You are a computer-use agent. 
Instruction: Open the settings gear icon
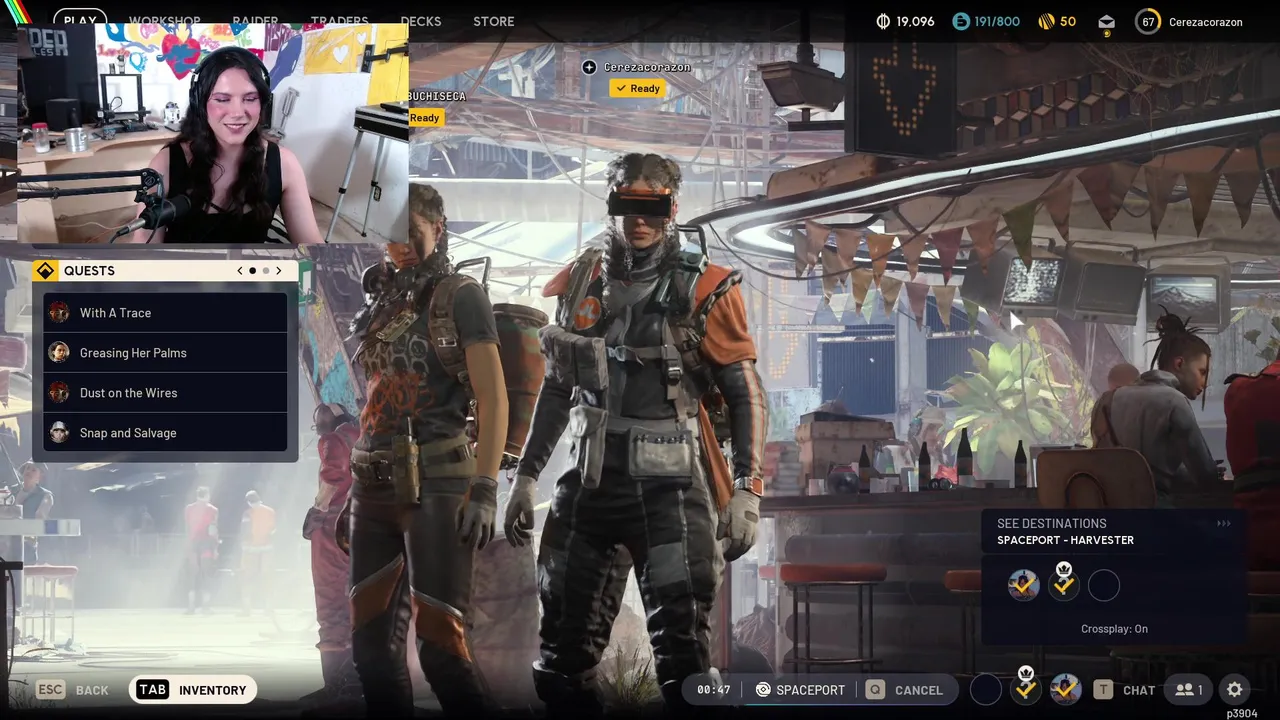(x=1234, y=690)
